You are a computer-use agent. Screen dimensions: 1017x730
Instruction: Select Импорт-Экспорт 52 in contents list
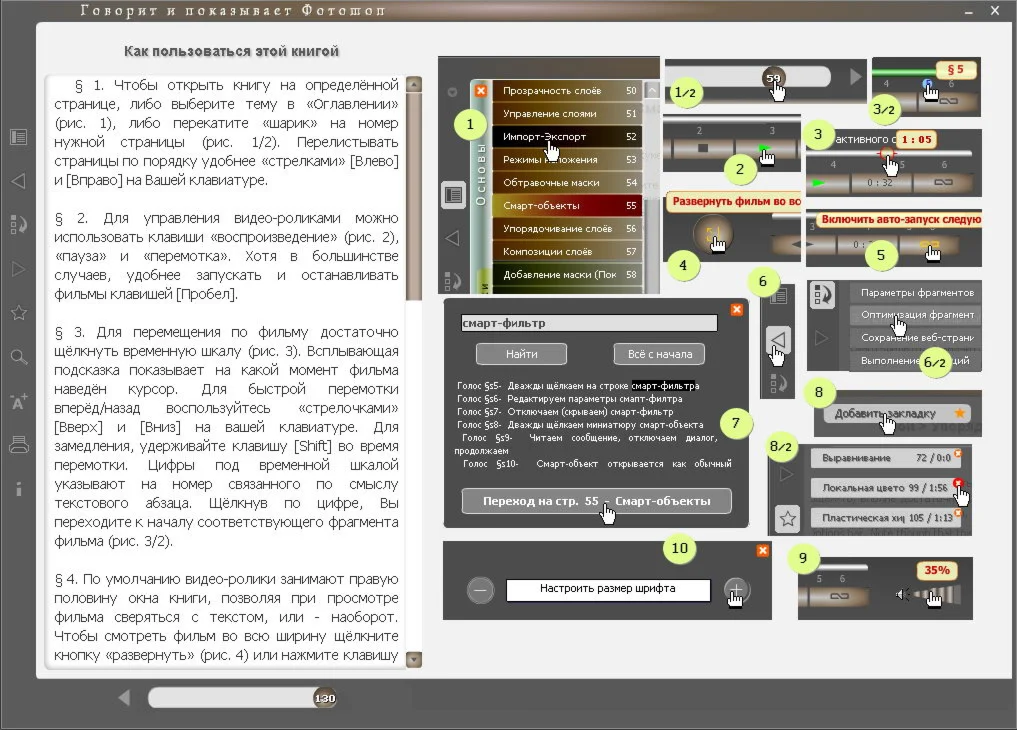tap(568, 136)
